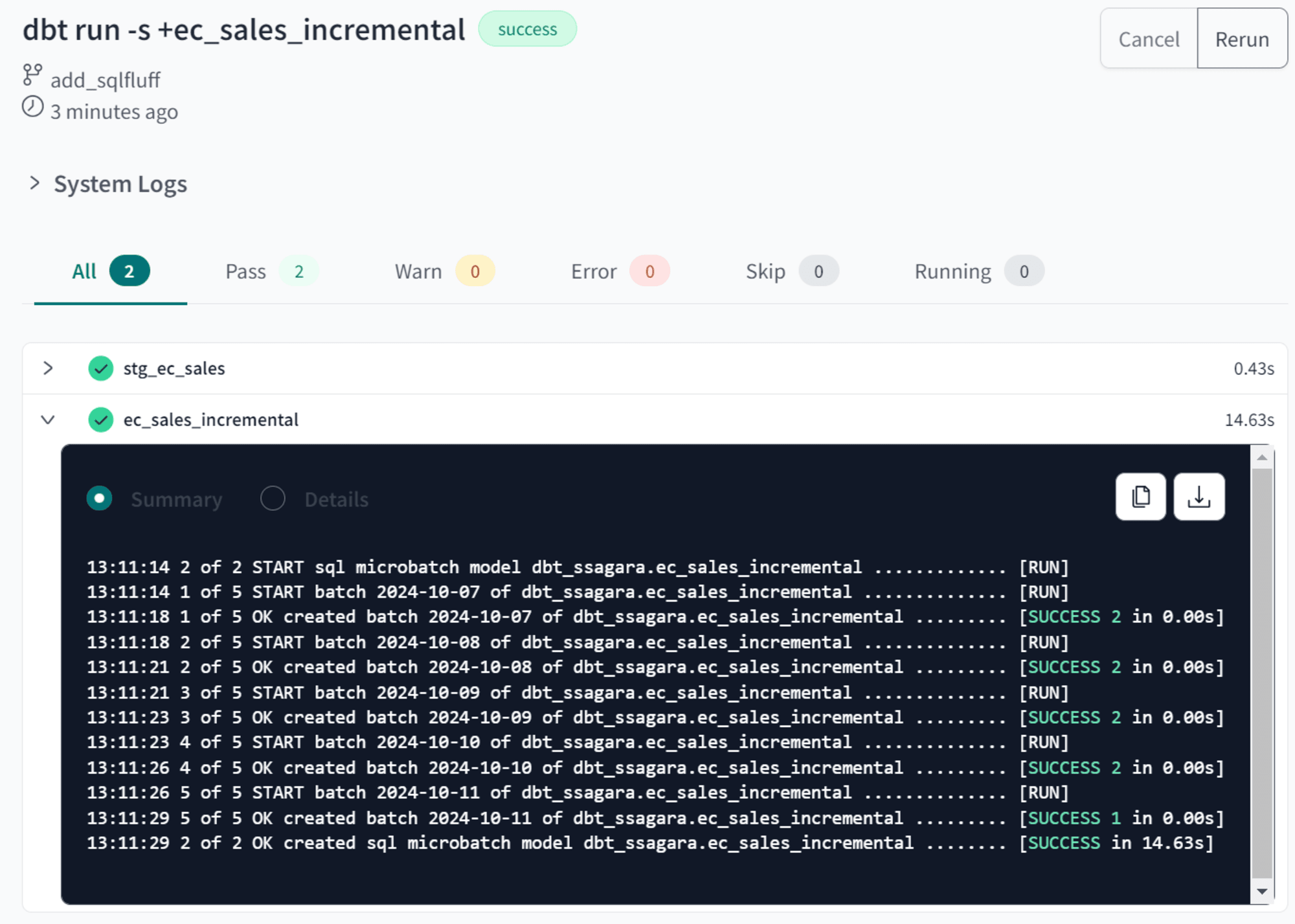Image resolution: width=1295 pixels, height=924 pixels.
Task: Open the Warn tab
Action: point(445,271)
